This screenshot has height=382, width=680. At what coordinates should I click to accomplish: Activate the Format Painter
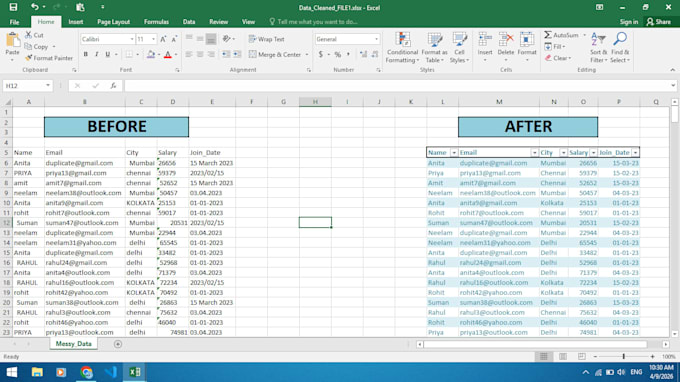coord(49,58)
